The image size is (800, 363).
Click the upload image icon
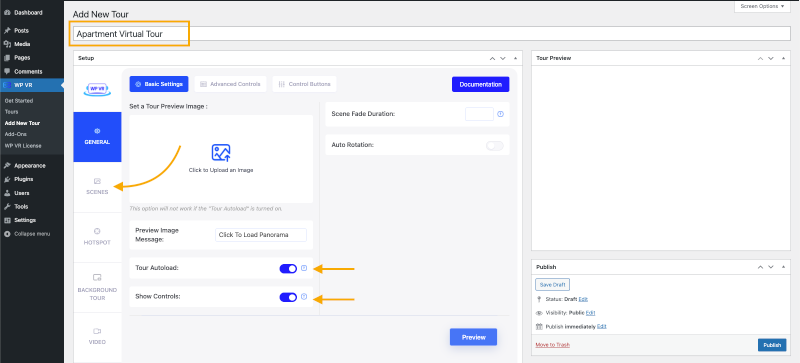(x=221, y=152)
